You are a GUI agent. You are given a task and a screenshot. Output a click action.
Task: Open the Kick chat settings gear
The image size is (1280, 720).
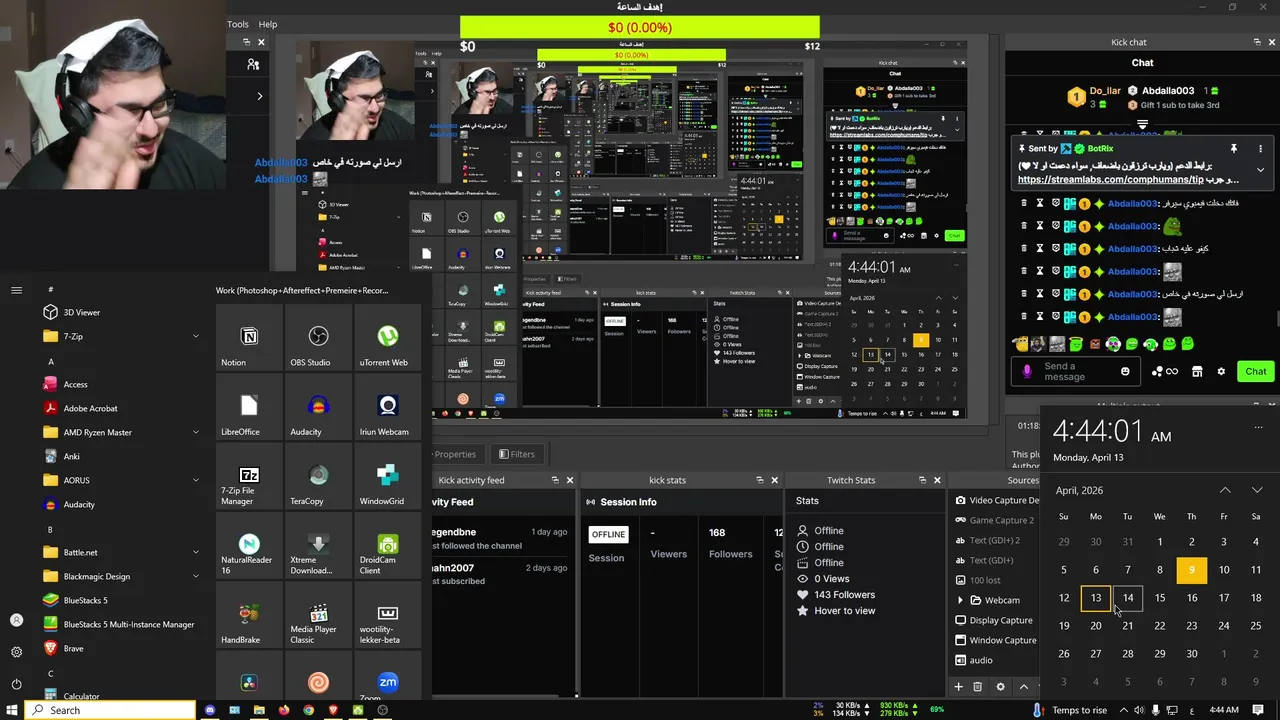pyautogui.click(x=1221, y=371)
